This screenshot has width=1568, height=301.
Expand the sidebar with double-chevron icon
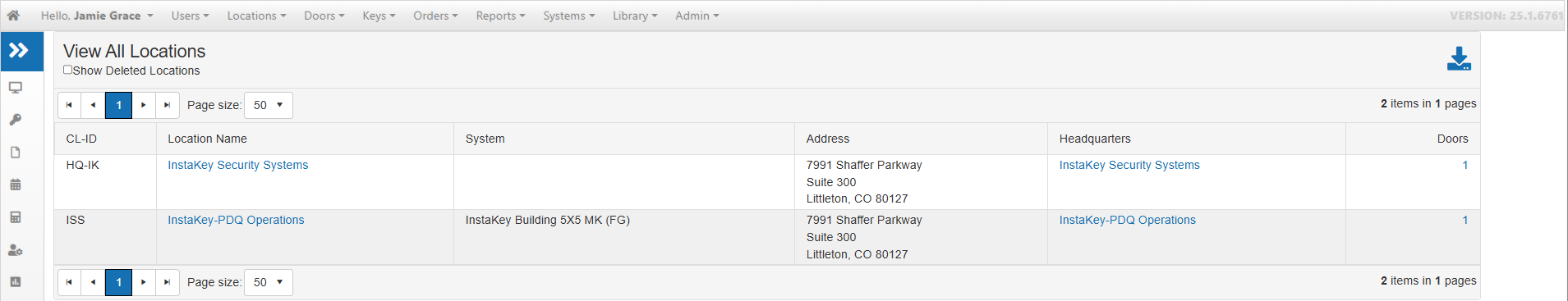click(18, 51)
